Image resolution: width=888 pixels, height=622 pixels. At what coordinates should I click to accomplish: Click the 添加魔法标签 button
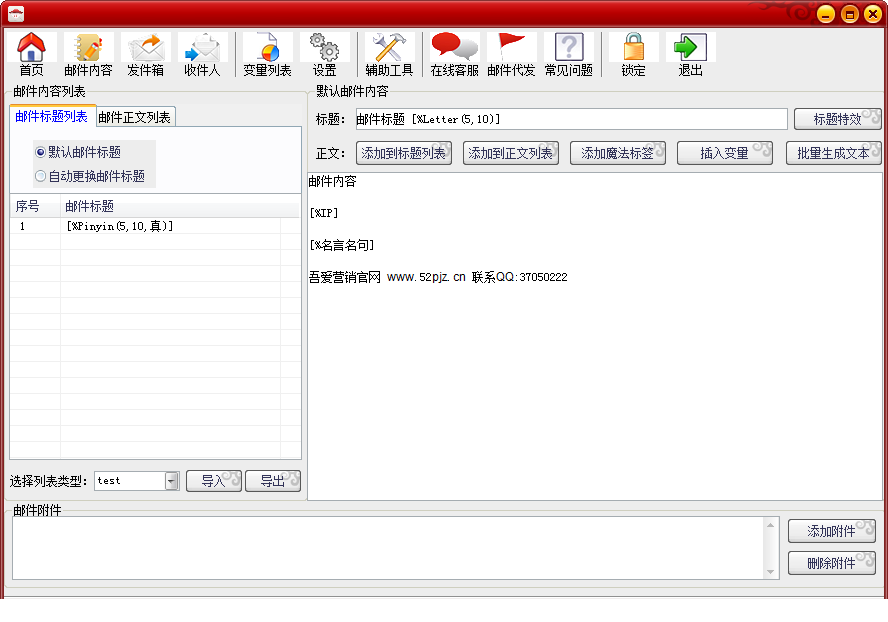(618, 153)
